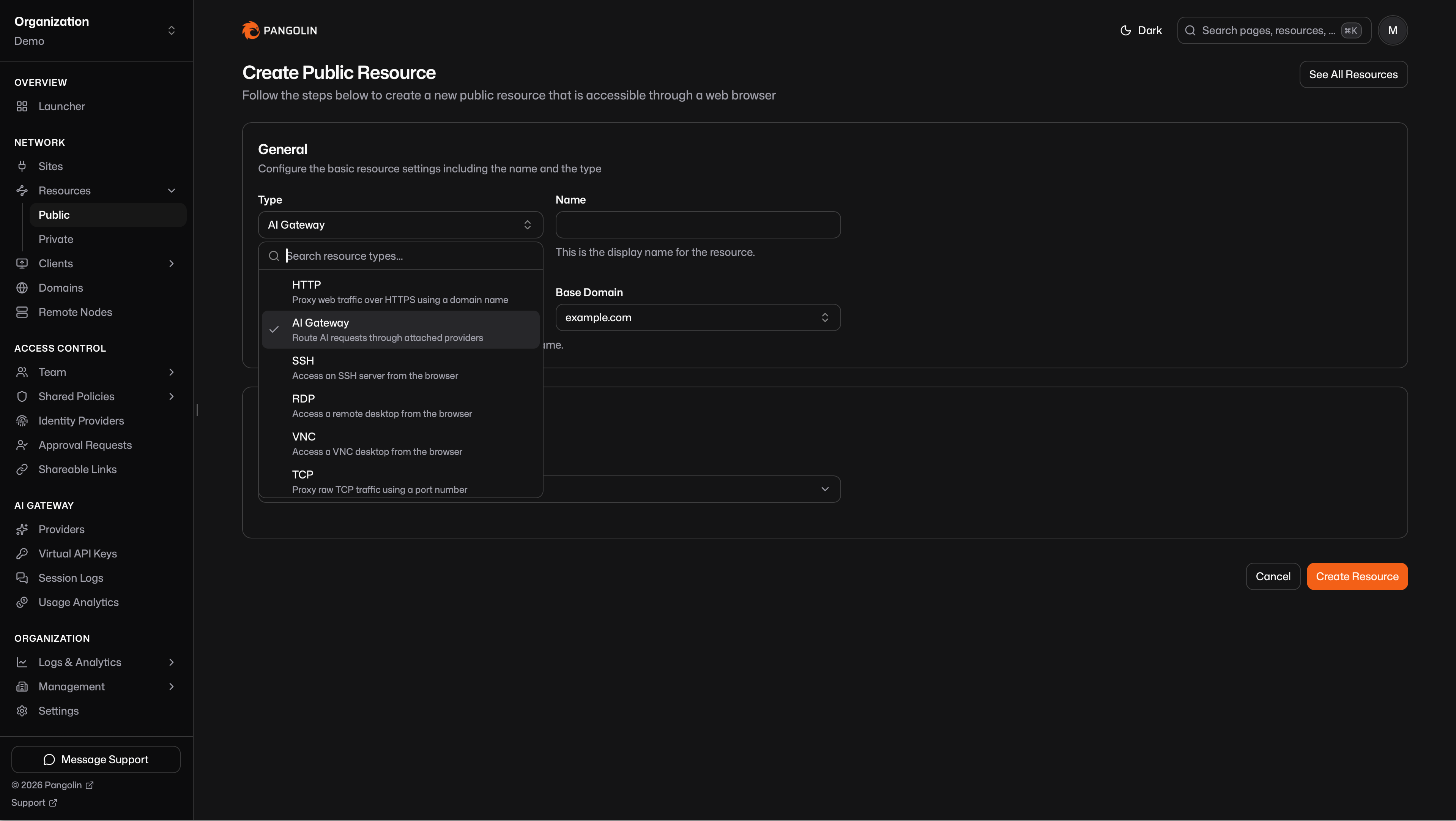The height and width of the screenshot is (821, 1456).
Task: Click the Providers sparkle icon
Action: coord(22,529)
